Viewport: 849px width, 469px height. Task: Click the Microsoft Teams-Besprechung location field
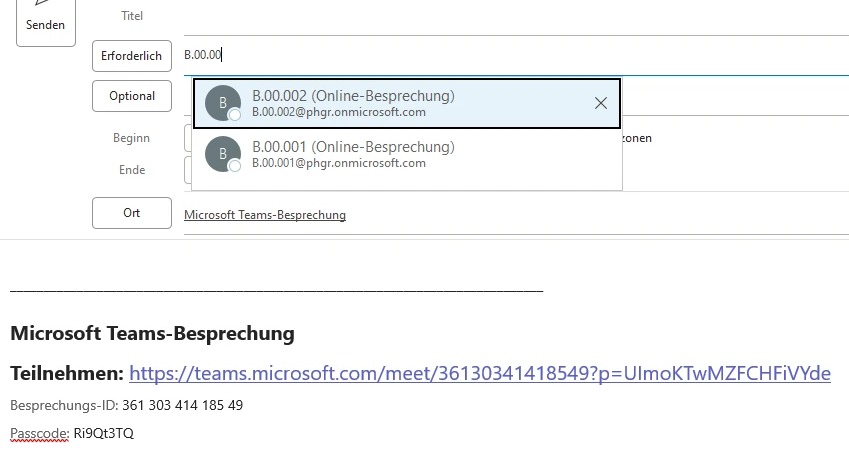(x=265, y=215)
